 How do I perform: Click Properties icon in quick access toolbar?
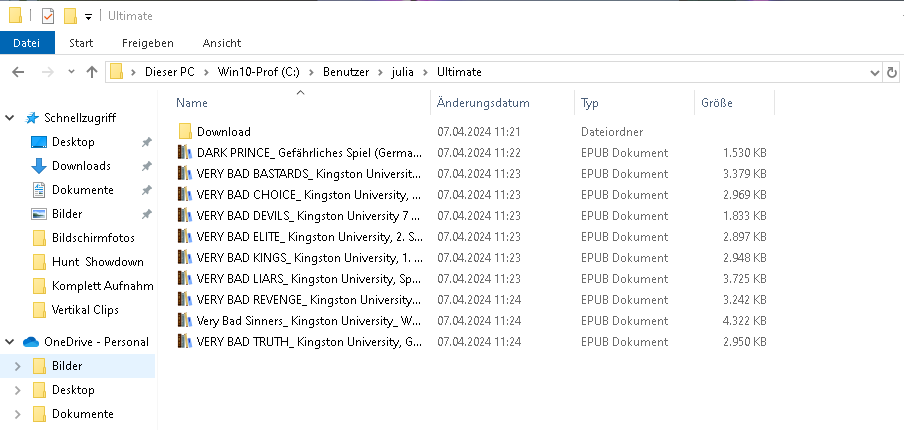tap(48, 16)
